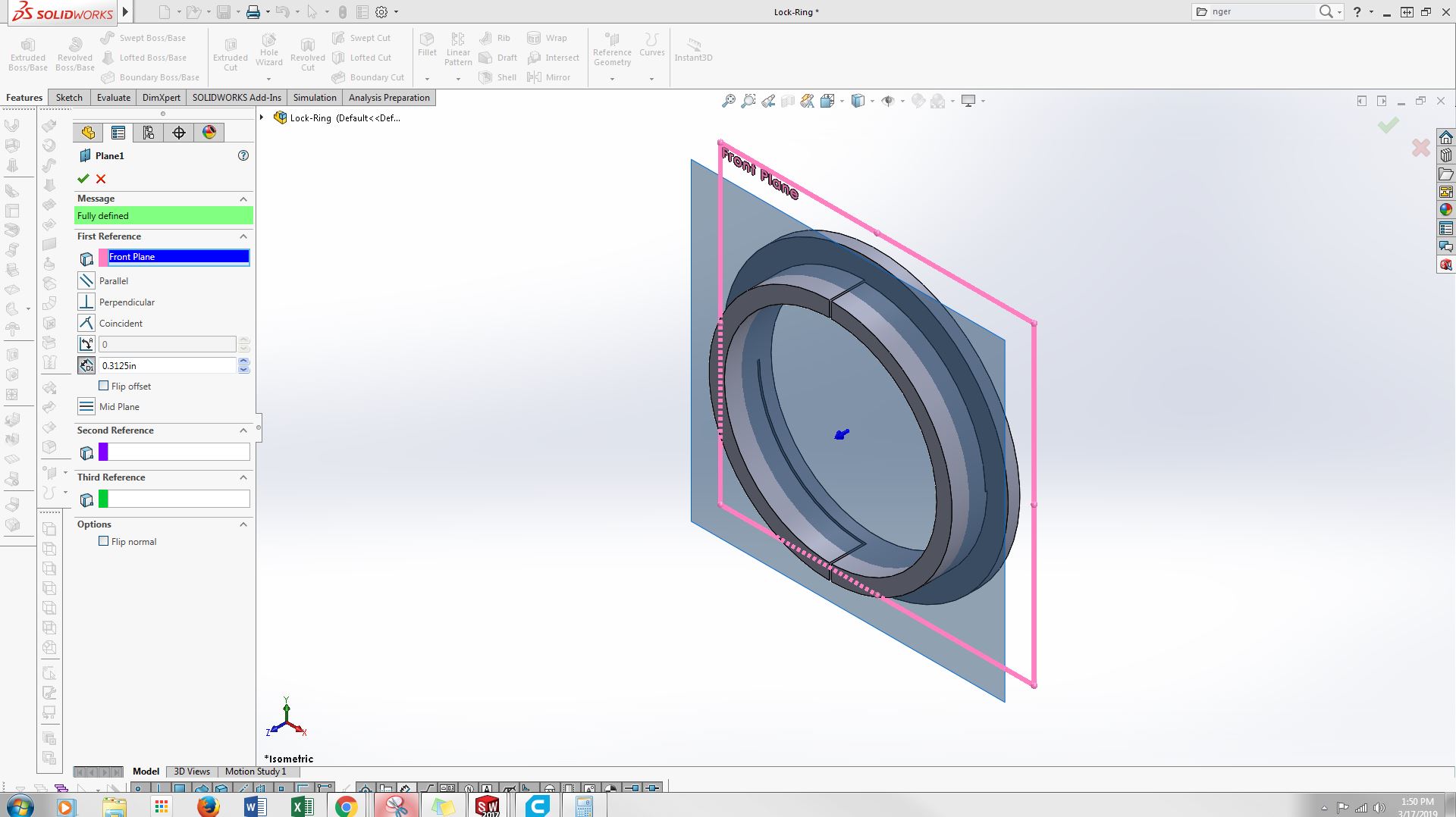Click the Zoom to Area icon
Image resolution: width=1456 pixels, height=817 pixels.
click(748, 101)
